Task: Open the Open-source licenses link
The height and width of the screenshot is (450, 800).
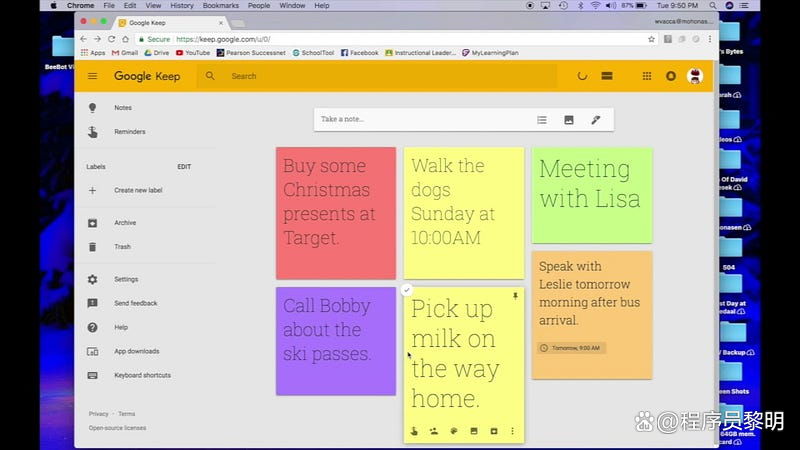Action: coord(117,428)
